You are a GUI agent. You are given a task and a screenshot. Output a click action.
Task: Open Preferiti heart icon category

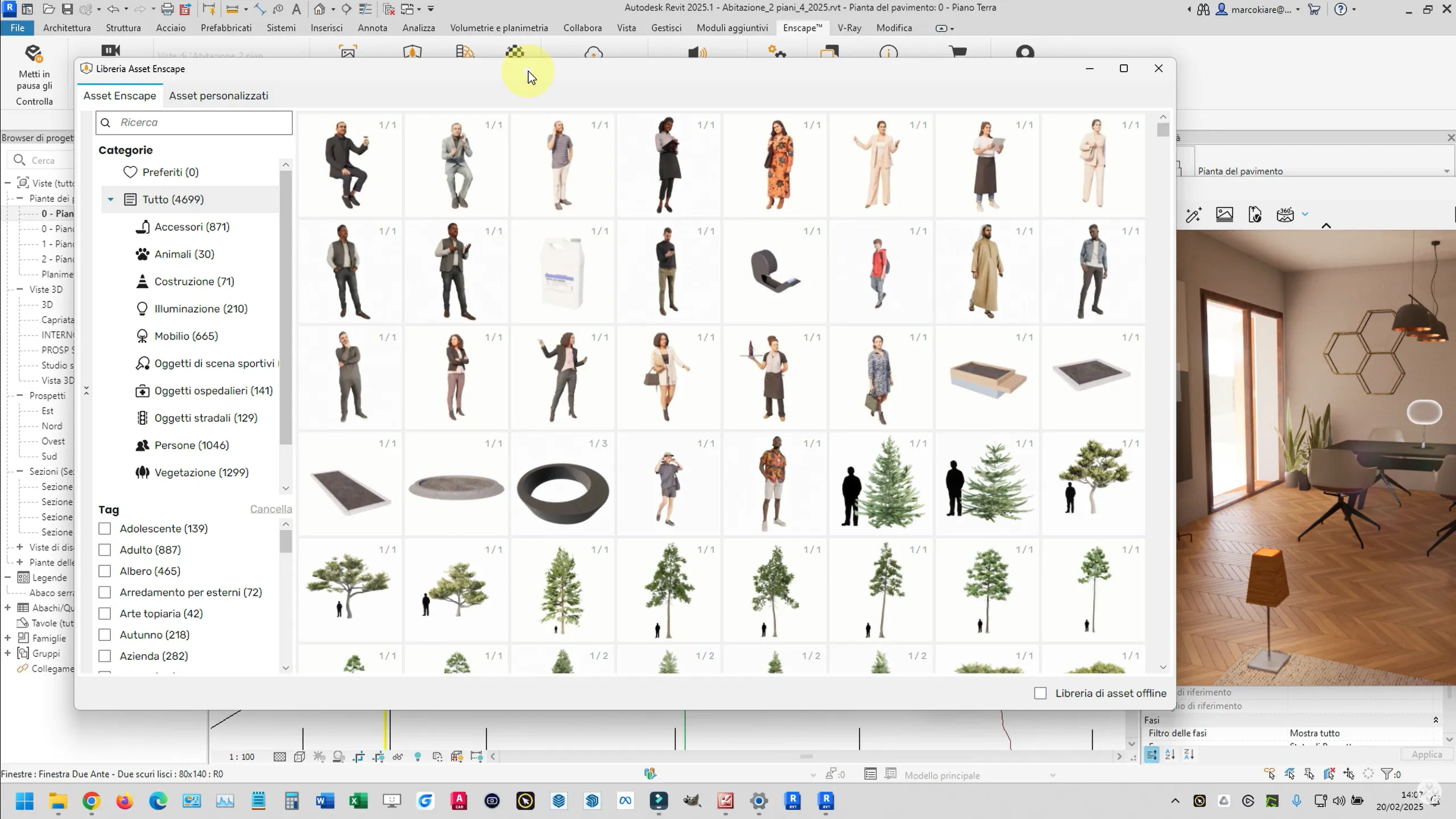[x=130, y=172]
